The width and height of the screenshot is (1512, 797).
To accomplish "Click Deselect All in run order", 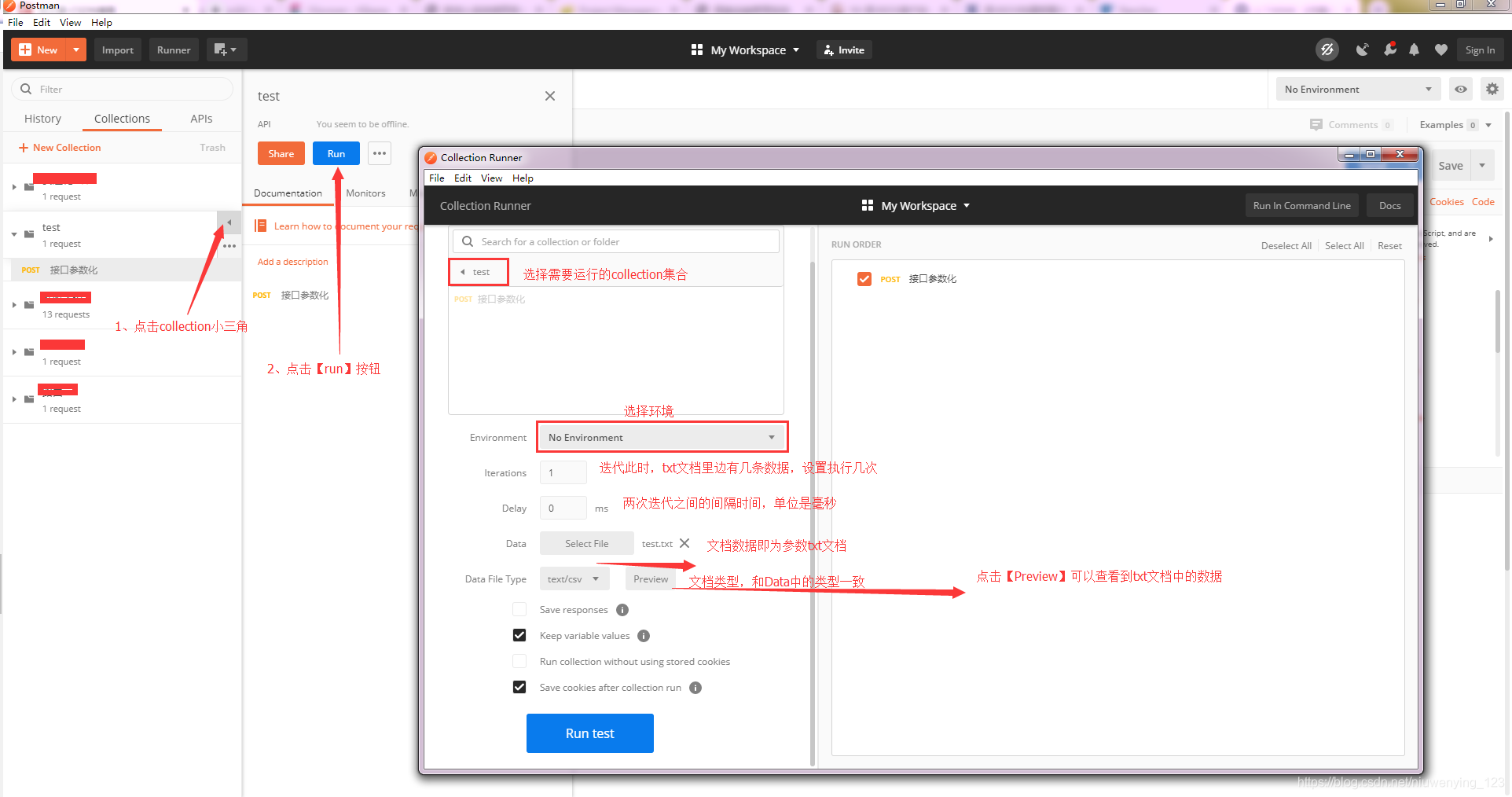I will coord(1286,245).
